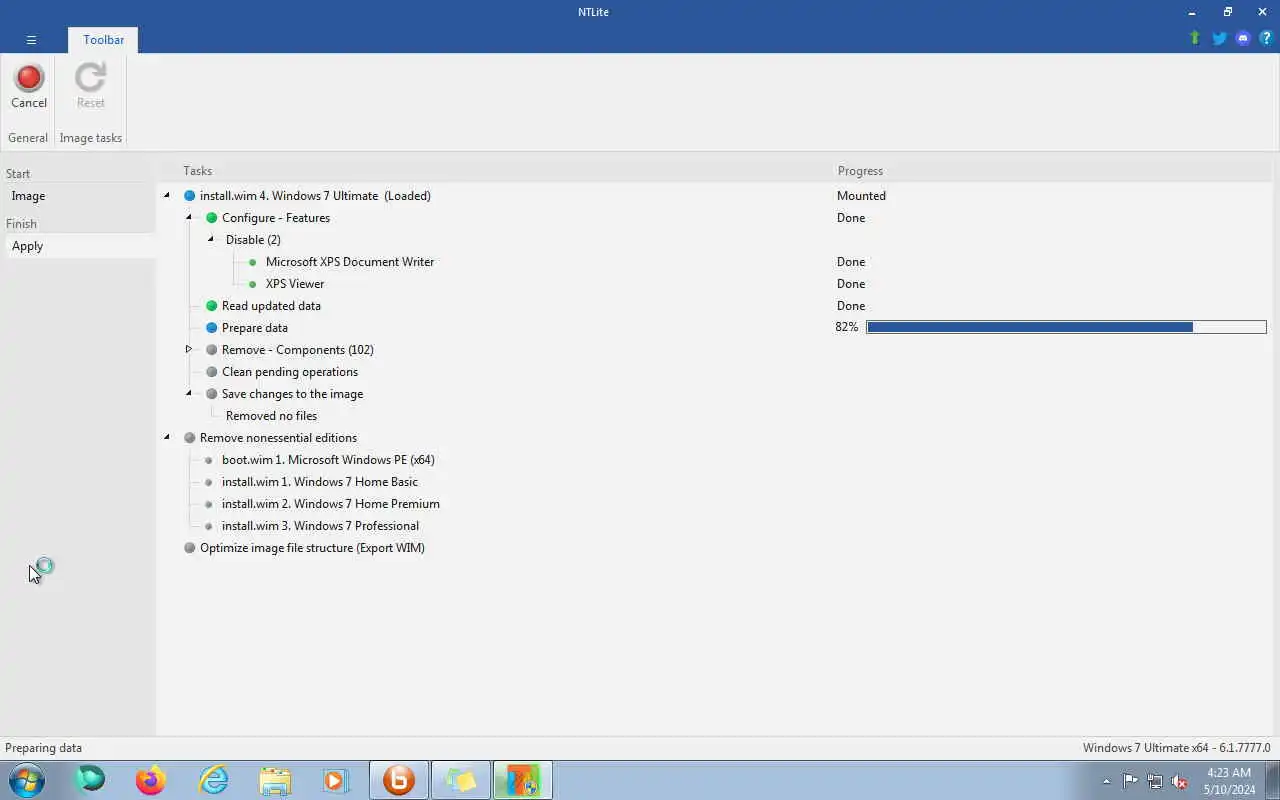This screenshot has height=800, width=1280.
Task: Select the Image page in sidebar
Action: click(78, 196)
